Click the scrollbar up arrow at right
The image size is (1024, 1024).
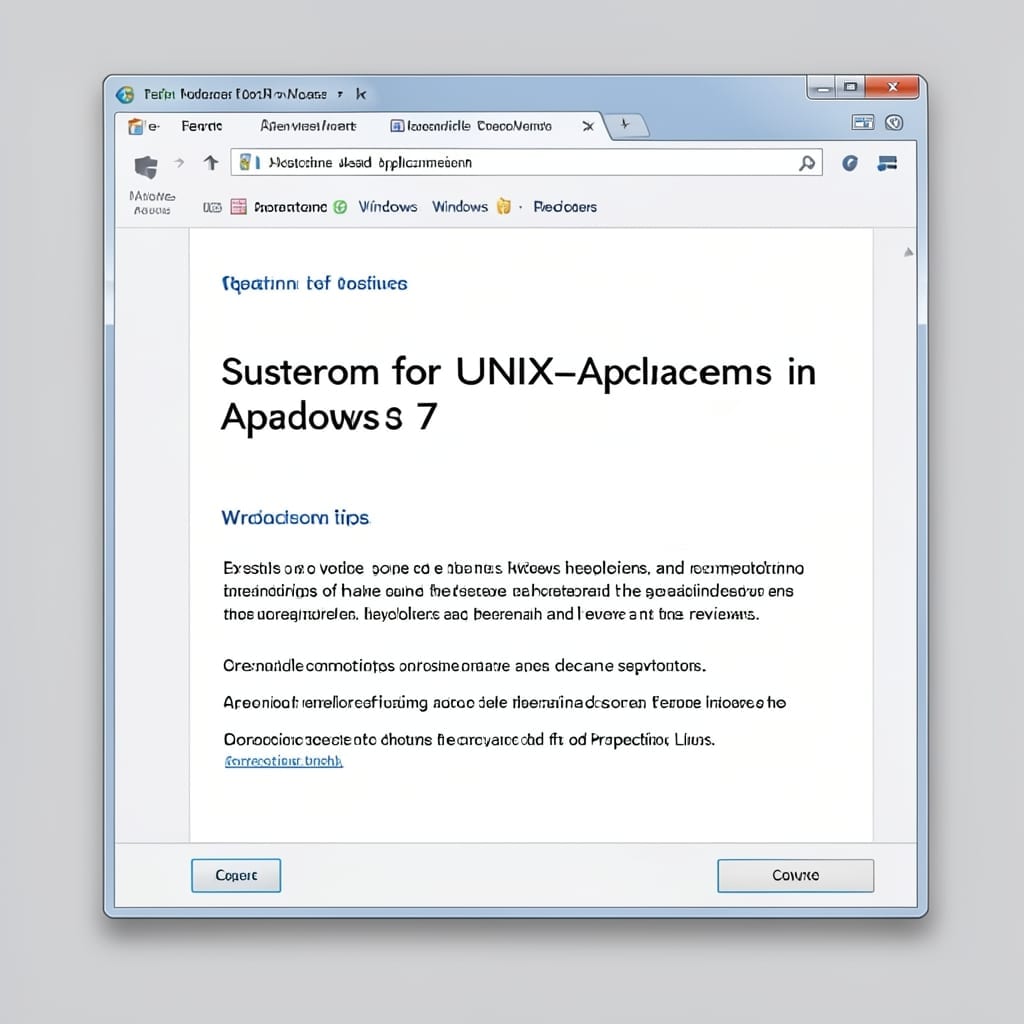click(x=908, y=252)
